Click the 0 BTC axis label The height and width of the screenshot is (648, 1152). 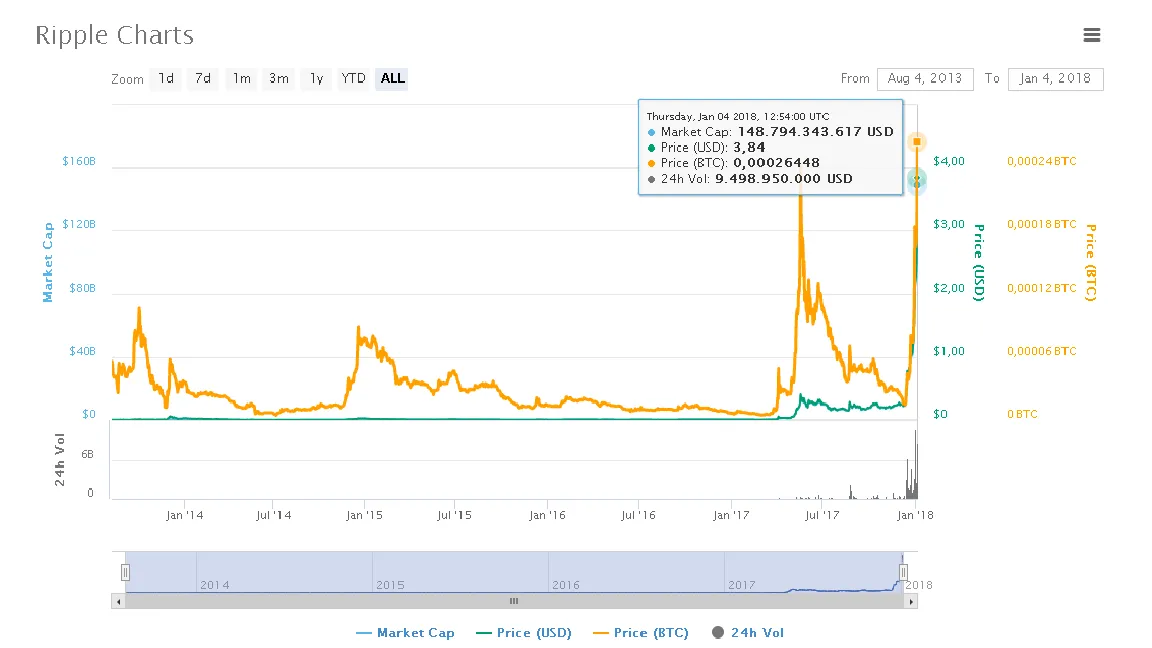click(1022, 414)
